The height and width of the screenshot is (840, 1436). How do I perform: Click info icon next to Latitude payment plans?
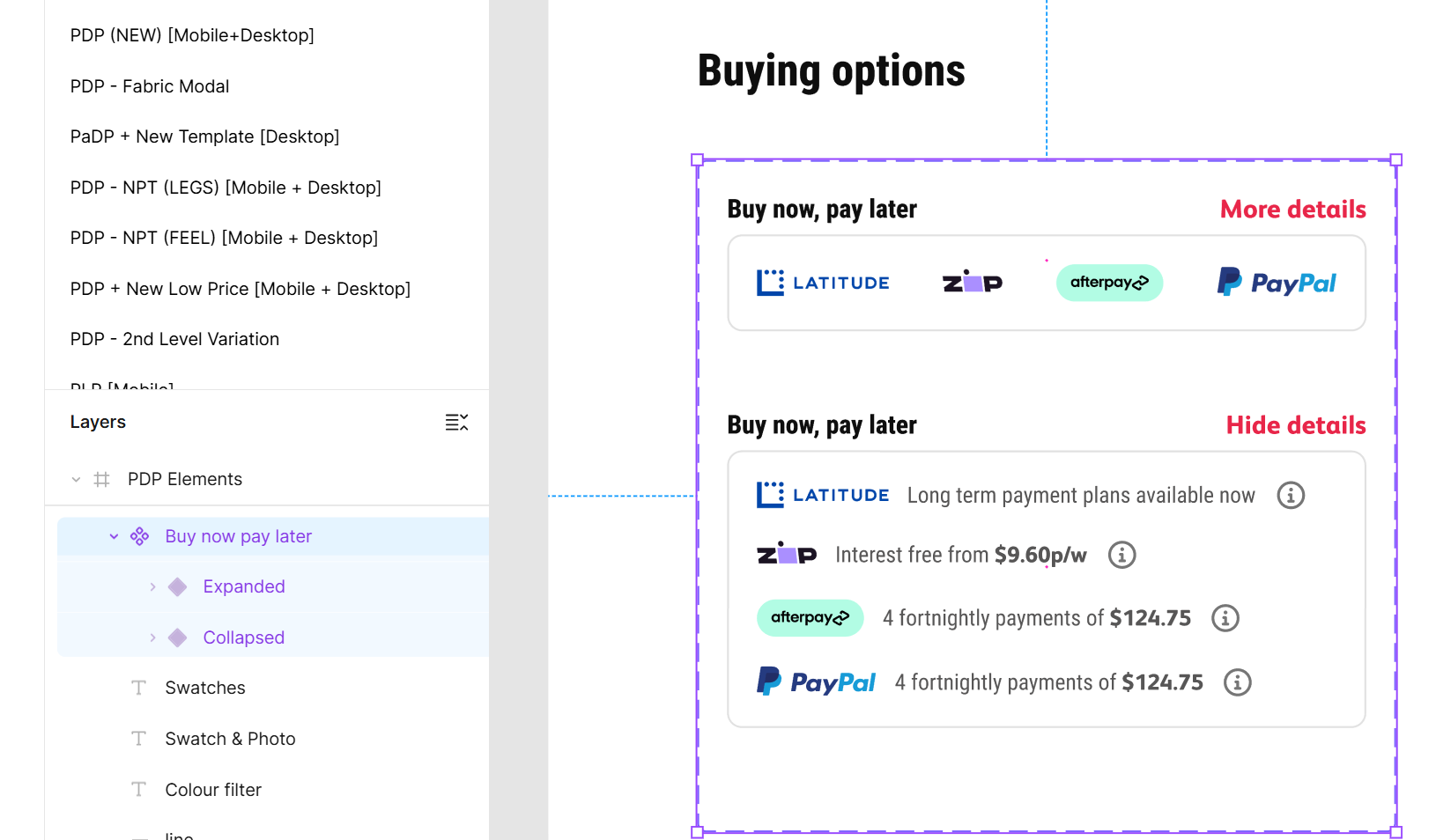[1291, 495]
